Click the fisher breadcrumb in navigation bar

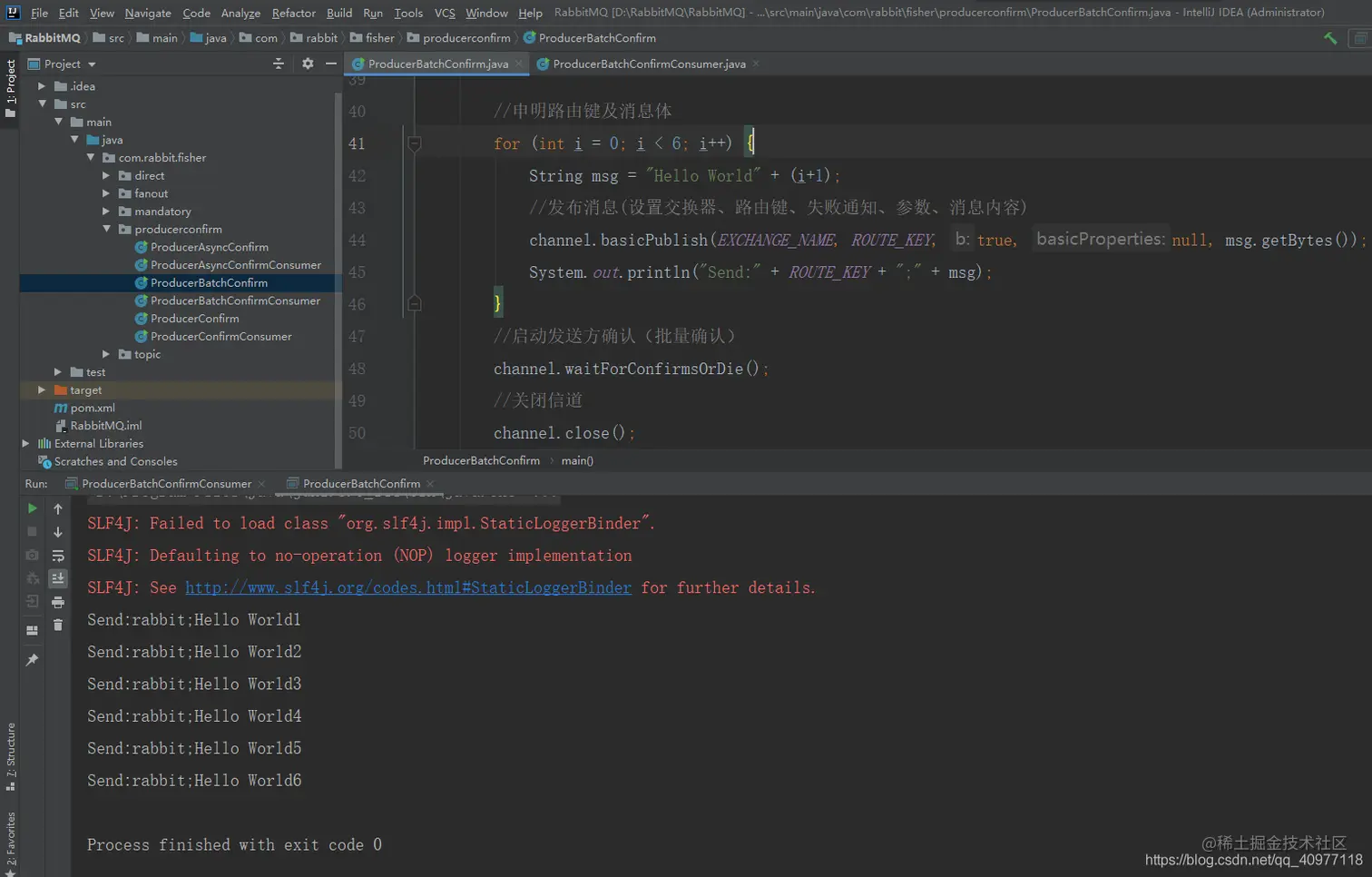coord(379,38)
